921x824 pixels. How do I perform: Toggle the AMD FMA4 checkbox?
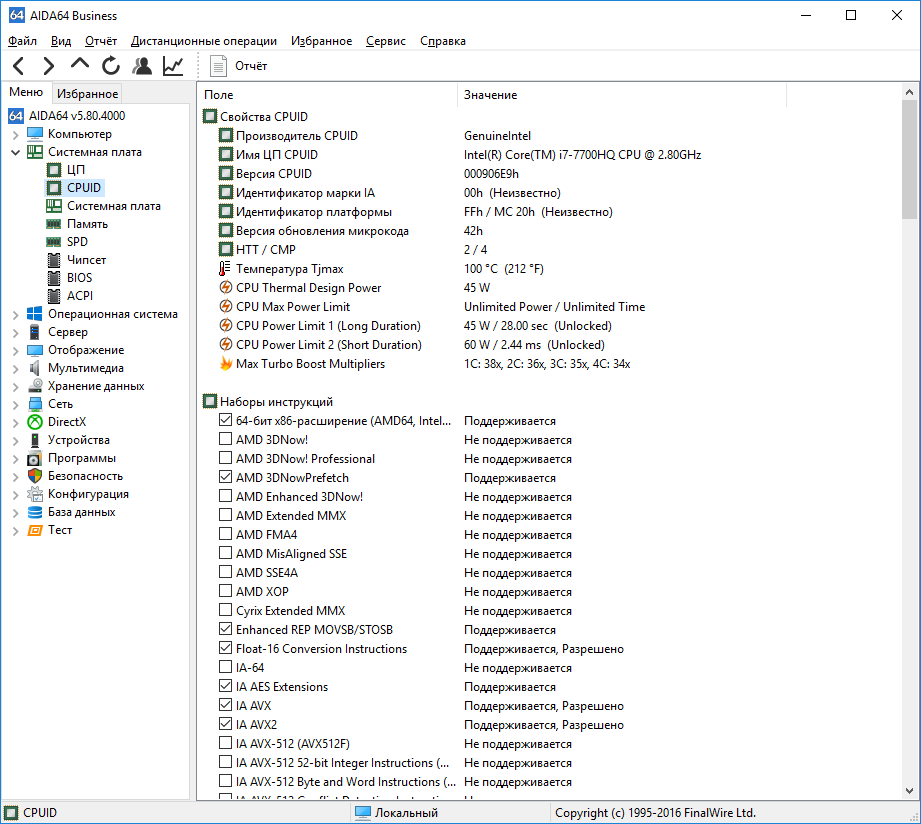coord(225,534)
